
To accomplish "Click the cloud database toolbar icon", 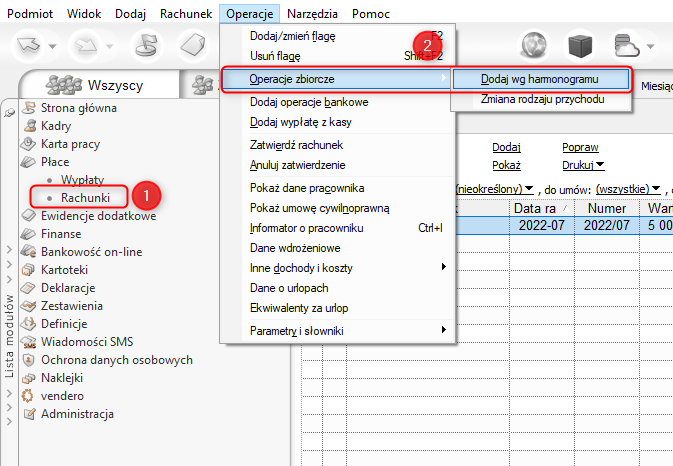I will (x=627, y=45).
